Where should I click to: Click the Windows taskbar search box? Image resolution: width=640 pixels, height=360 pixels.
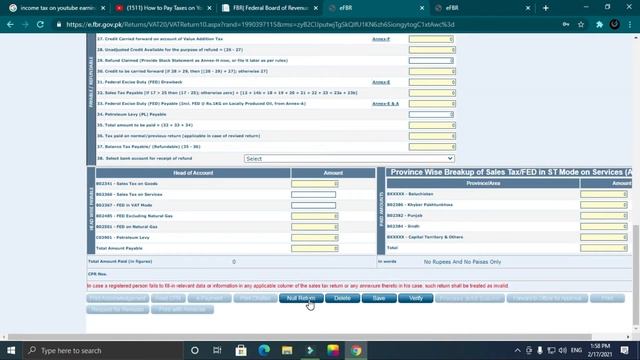[x=102, y=350]
